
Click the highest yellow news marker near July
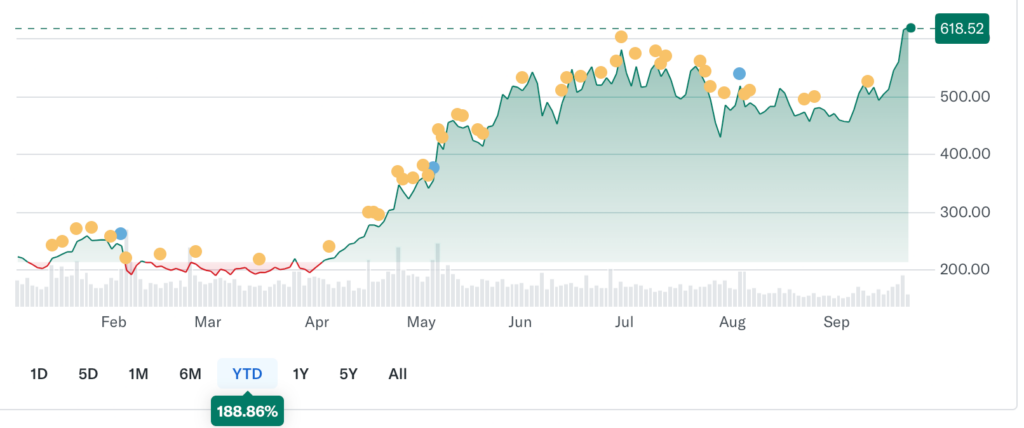(621, 37)
